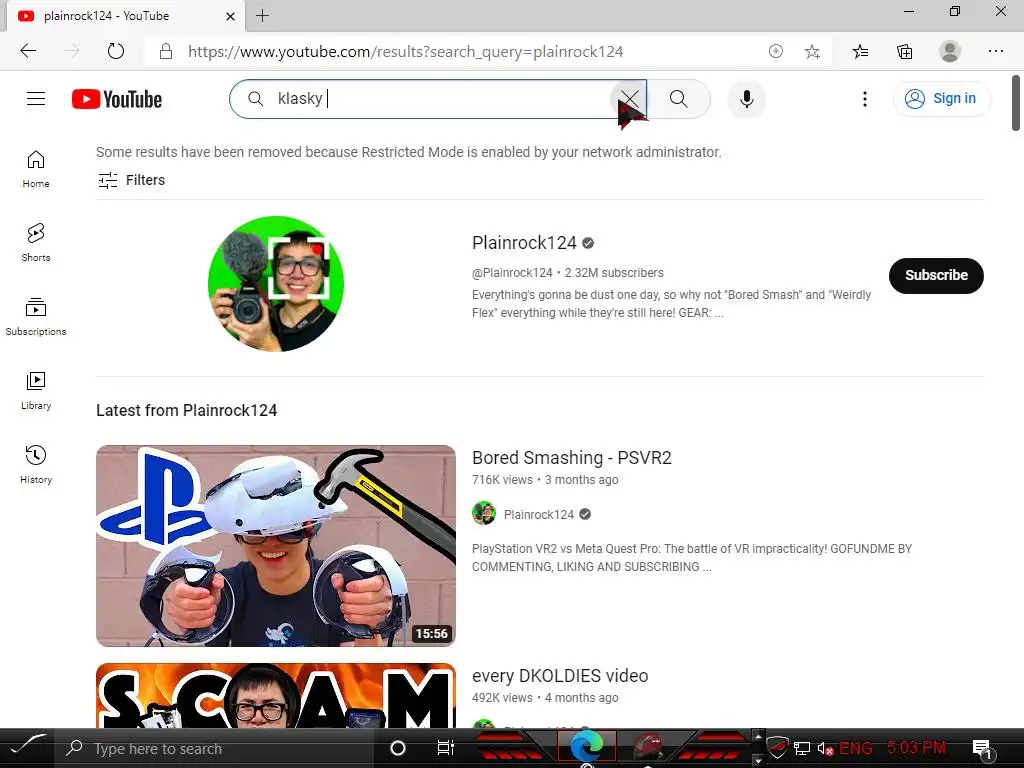The height and width of the screenshot is (768, 1024).
Task: Open Subscriptions from the sidebar
Action: [x=36, y=317]
